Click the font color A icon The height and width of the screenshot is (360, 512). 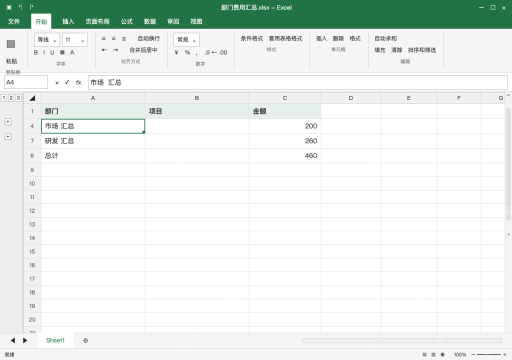coord(72,52)
